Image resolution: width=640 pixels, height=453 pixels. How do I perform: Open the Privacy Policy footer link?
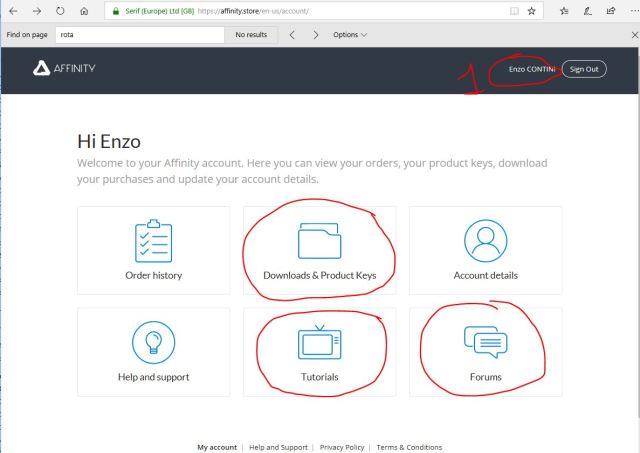coord(342,447)
